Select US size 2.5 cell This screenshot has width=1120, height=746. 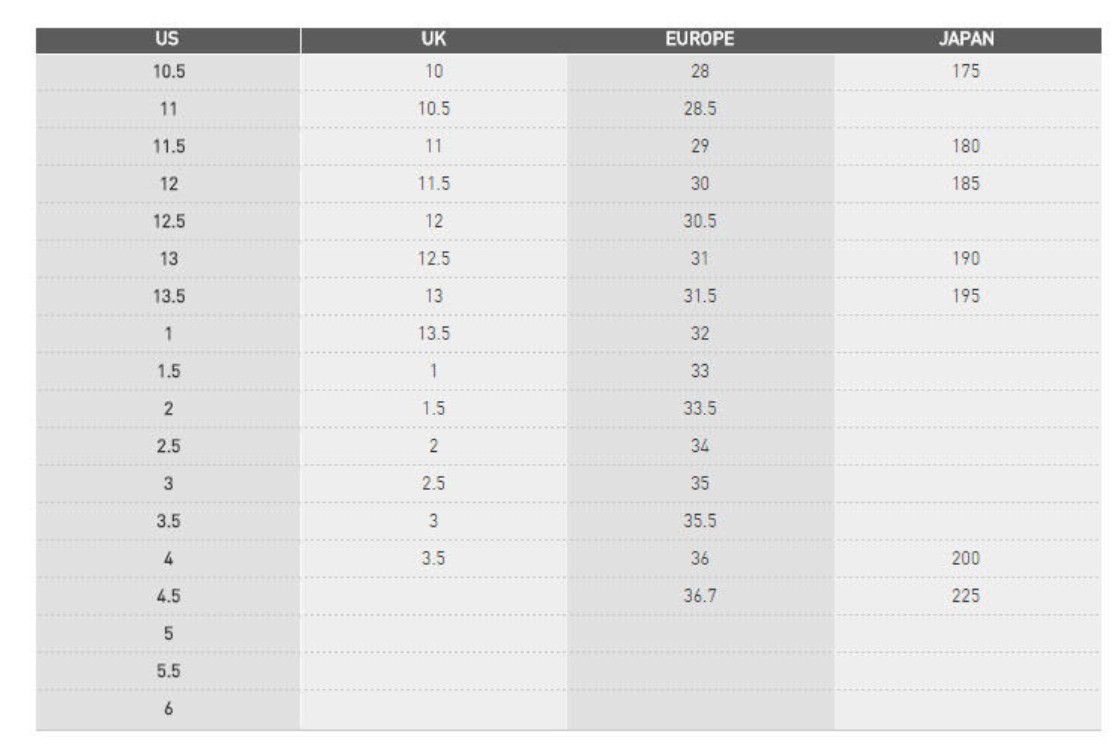pyautogui.click(x=168, y=446)
